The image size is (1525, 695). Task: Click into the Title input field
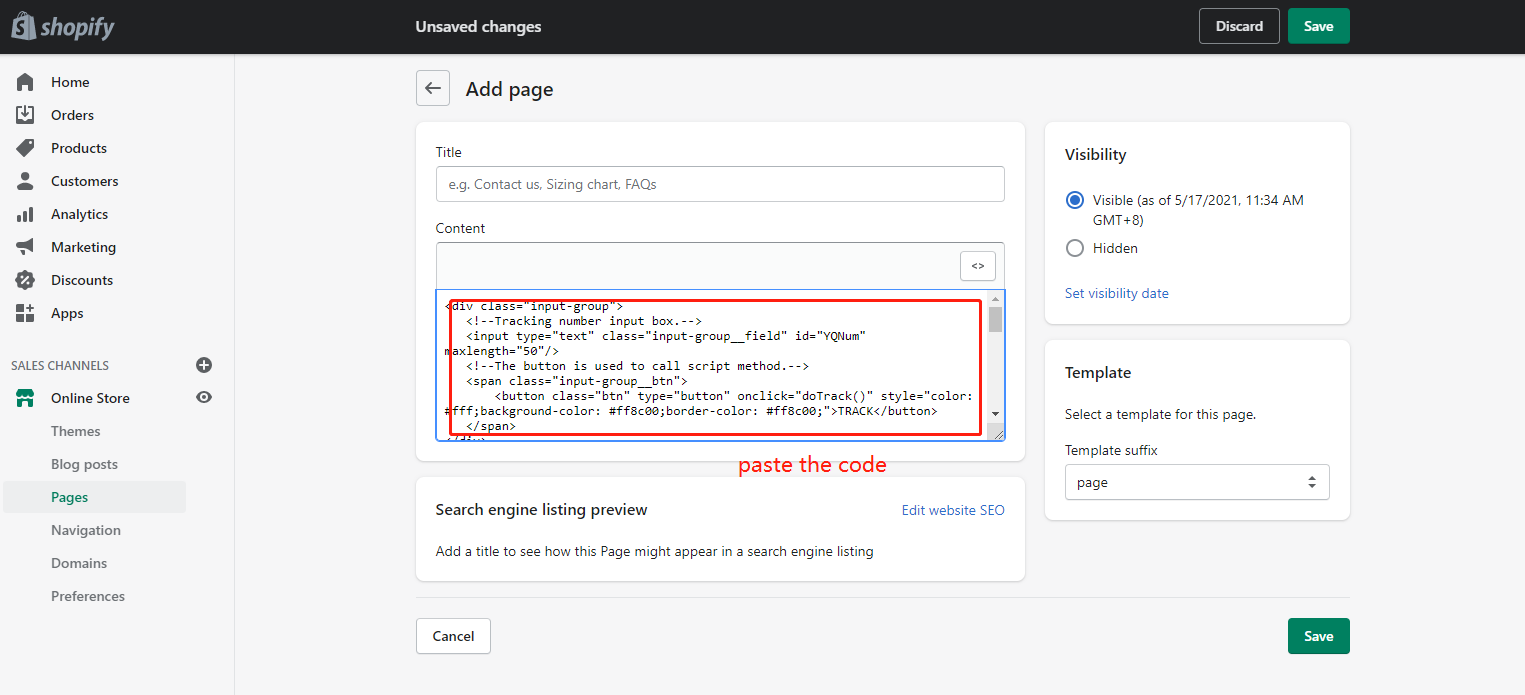click(x=720, y=184)
